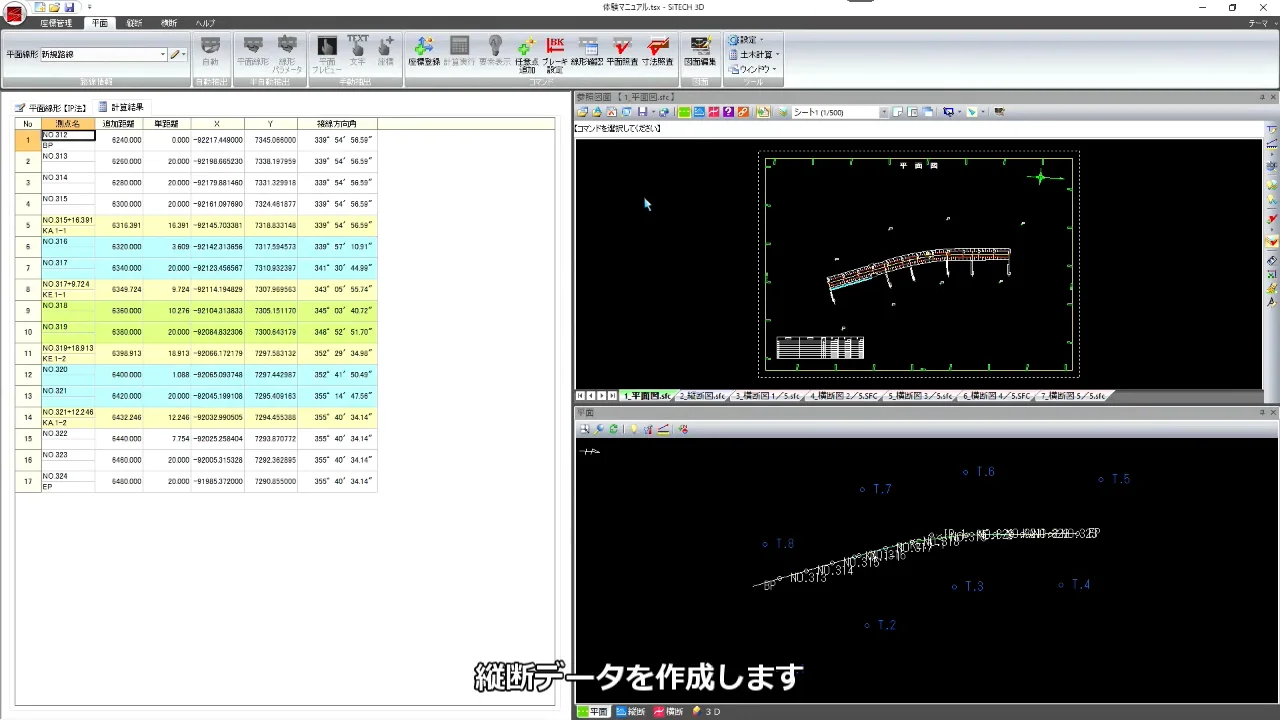Click the 文字 TEXT icon
This screenshot has height=720, width=1280.
pyautogui.click(x=357, y=51)
